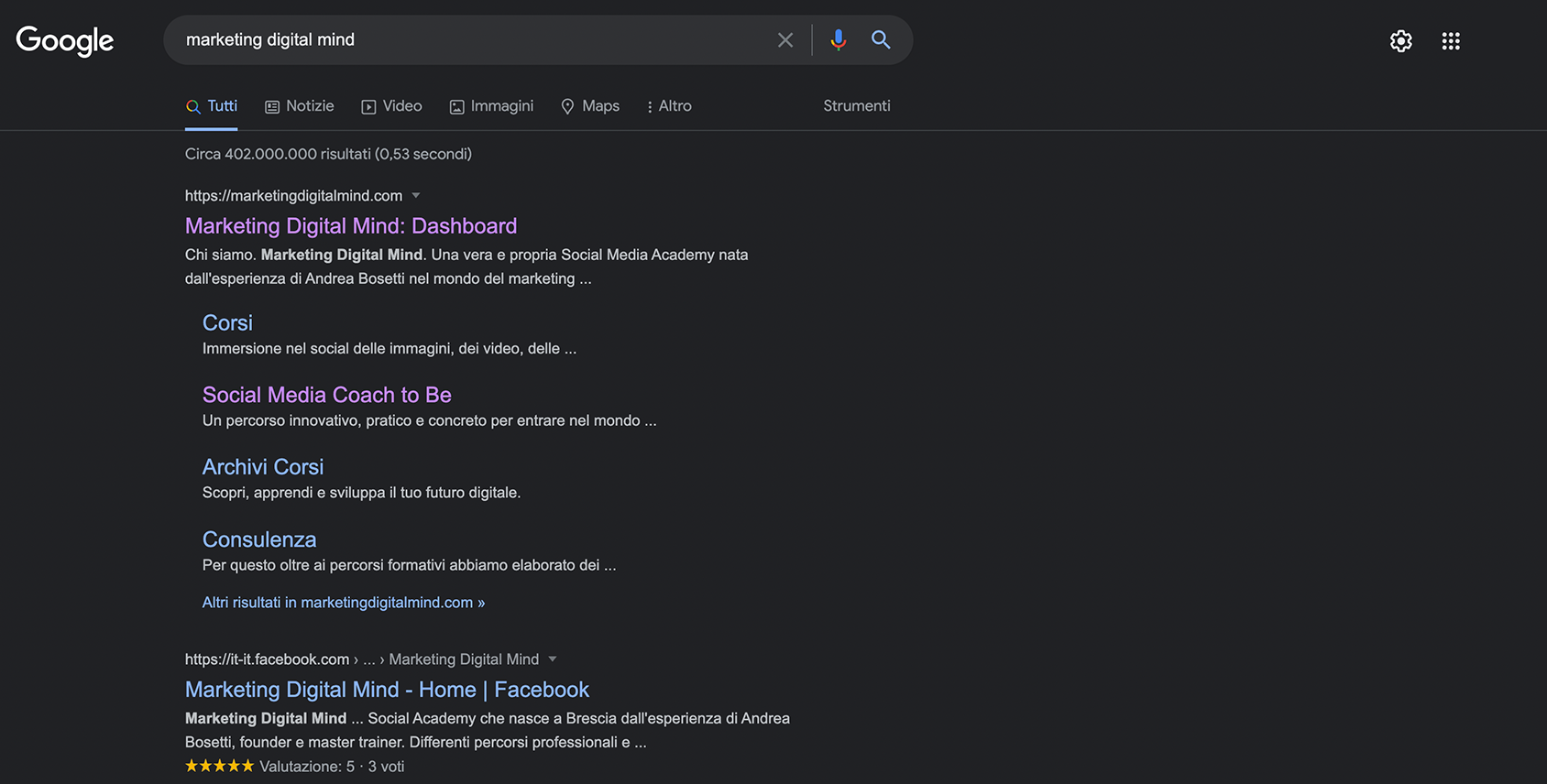Image resolution: width=1547 pixels, height=784 pixels.
Task: Submit search with magnifying glass icon
Action: click(x=881, y=39)
